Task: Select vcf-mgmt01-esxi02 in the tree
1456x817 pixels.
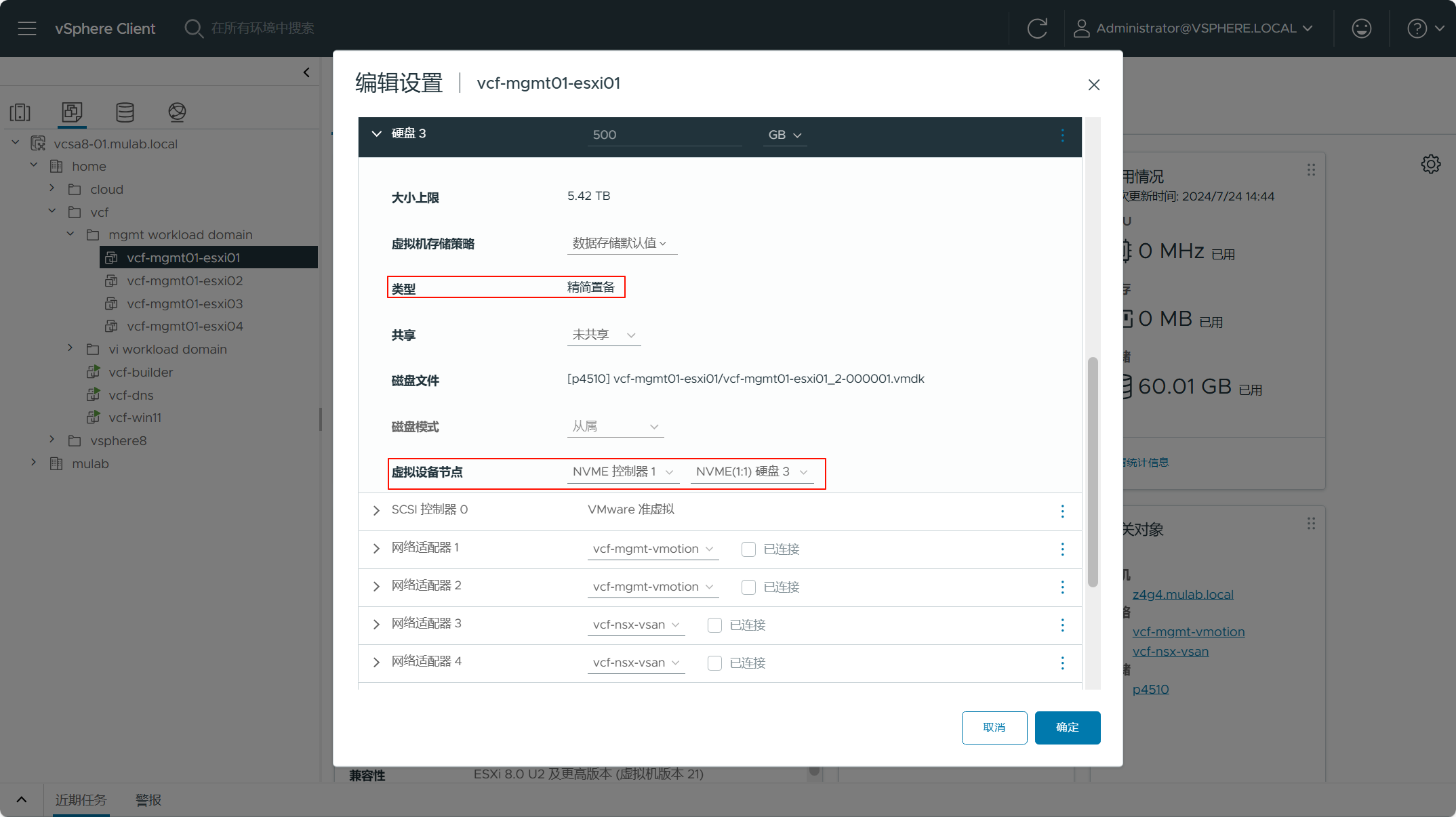Action: click(x=184, y=280)
